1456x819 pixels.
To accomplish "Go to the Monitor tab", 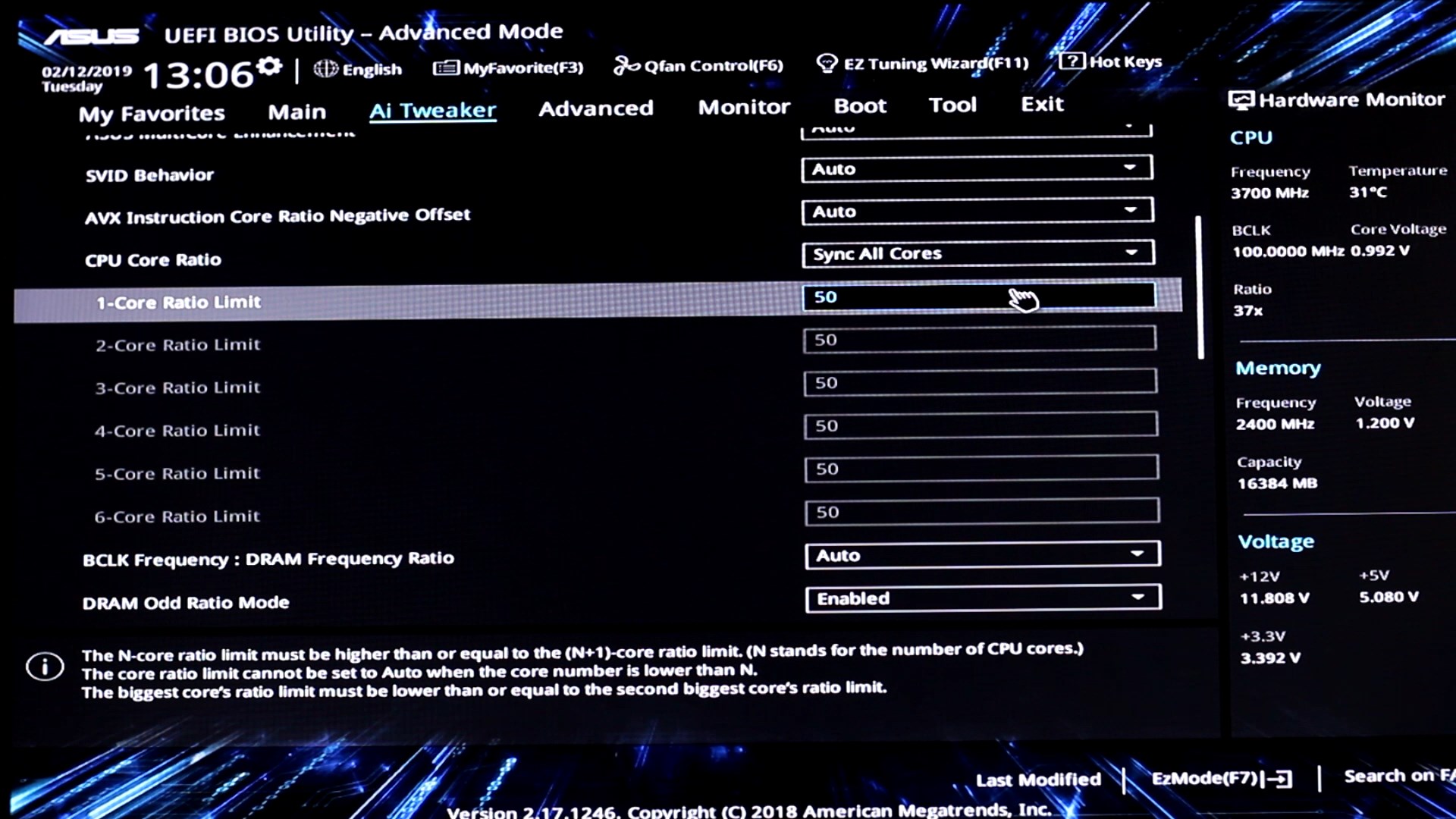I will [744, 107].
